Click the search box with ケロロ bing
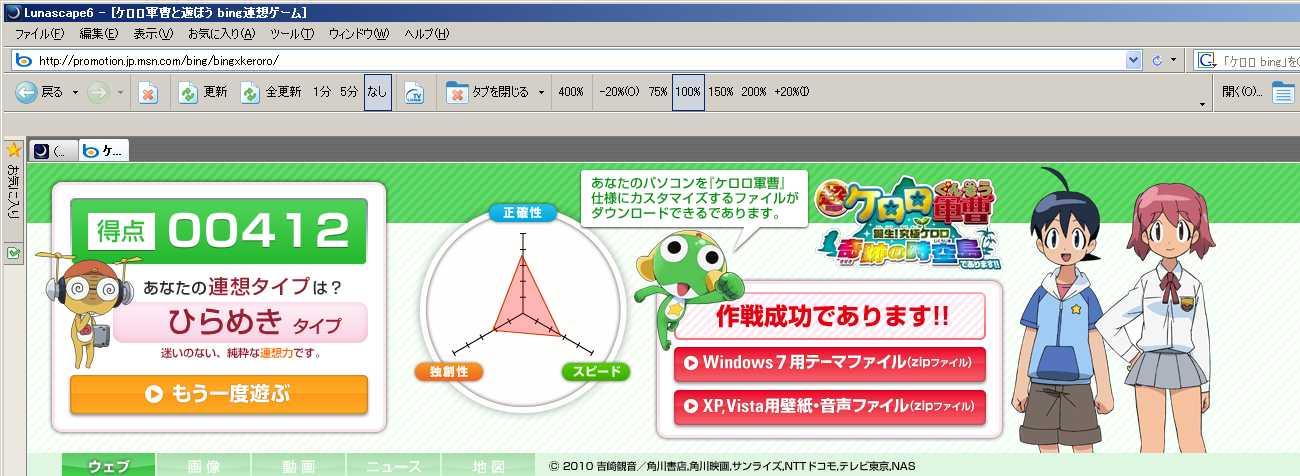The width and height of the screenshot is (1300, 476). 1259,60
